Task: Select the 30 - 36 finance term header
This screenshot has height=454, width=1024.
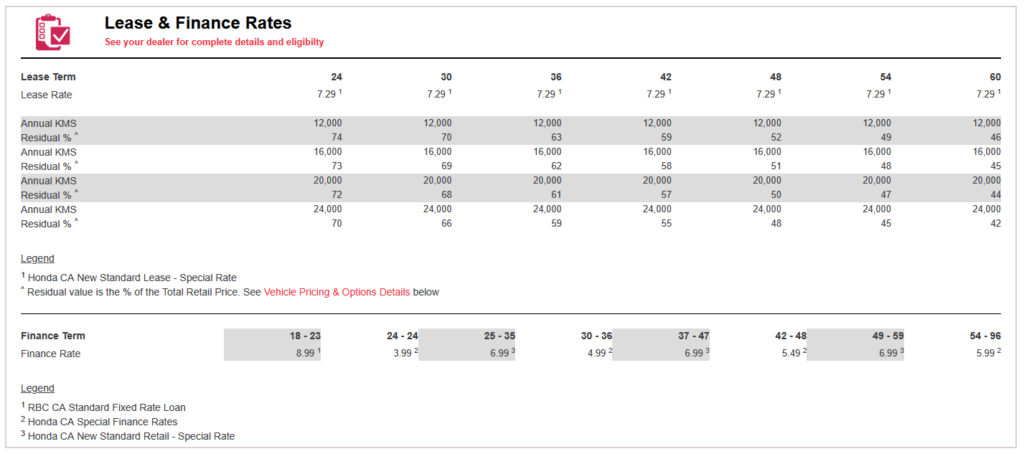Action: point(597,336)
